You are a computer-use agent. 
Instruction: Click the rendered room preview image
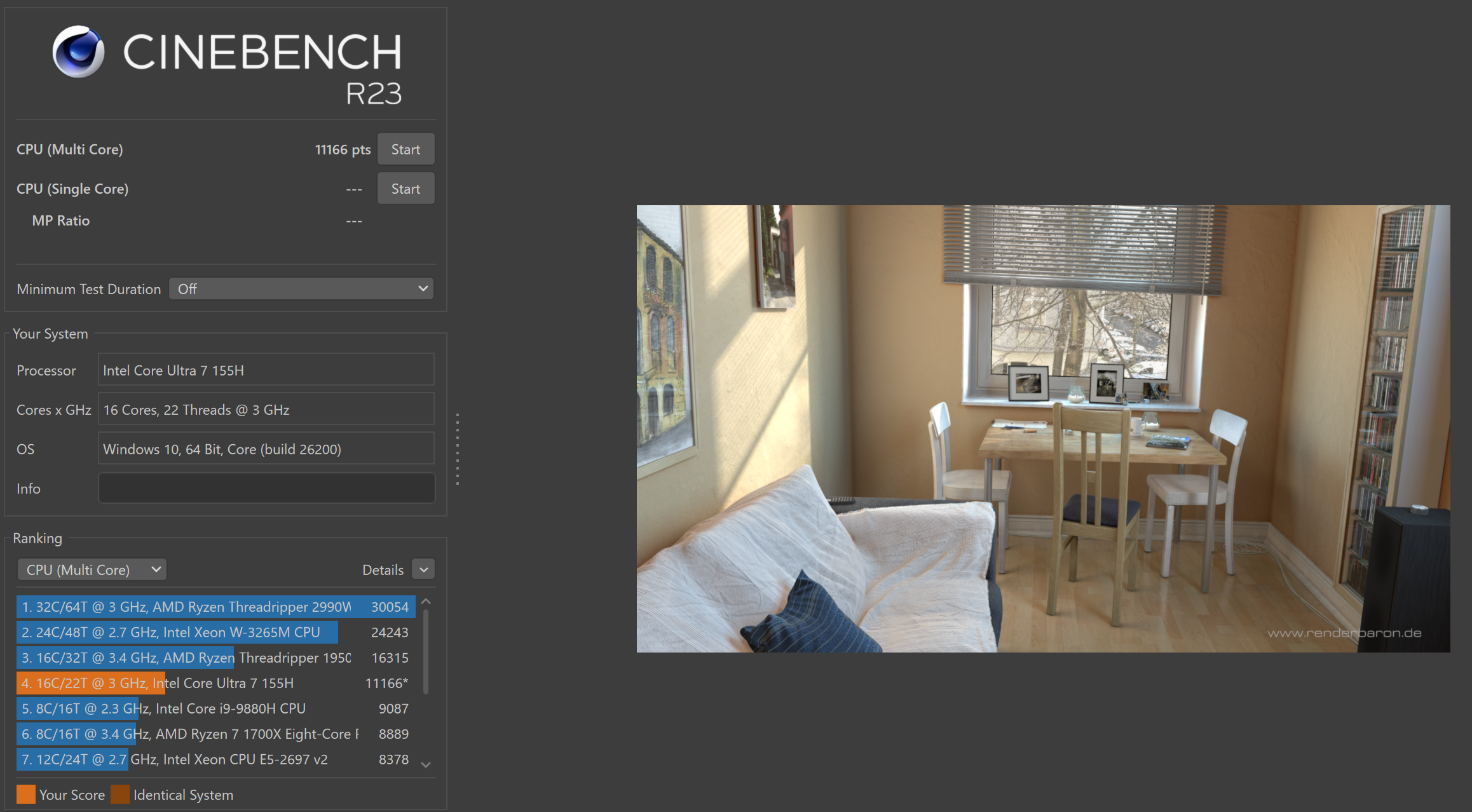click(x=1043, y=428)
